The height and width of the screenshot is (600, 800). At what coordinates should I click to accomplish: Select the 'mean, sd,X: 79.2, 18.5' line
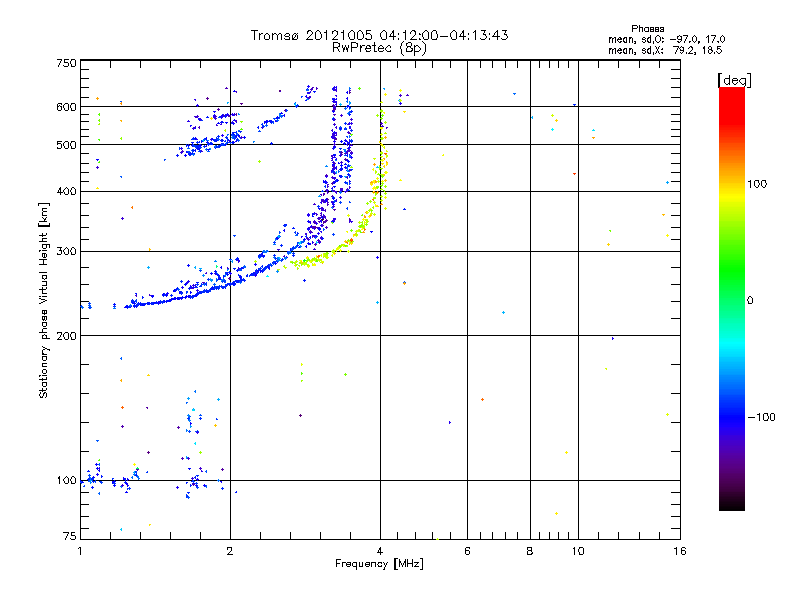pyautogui.click(x=665, y=50)
